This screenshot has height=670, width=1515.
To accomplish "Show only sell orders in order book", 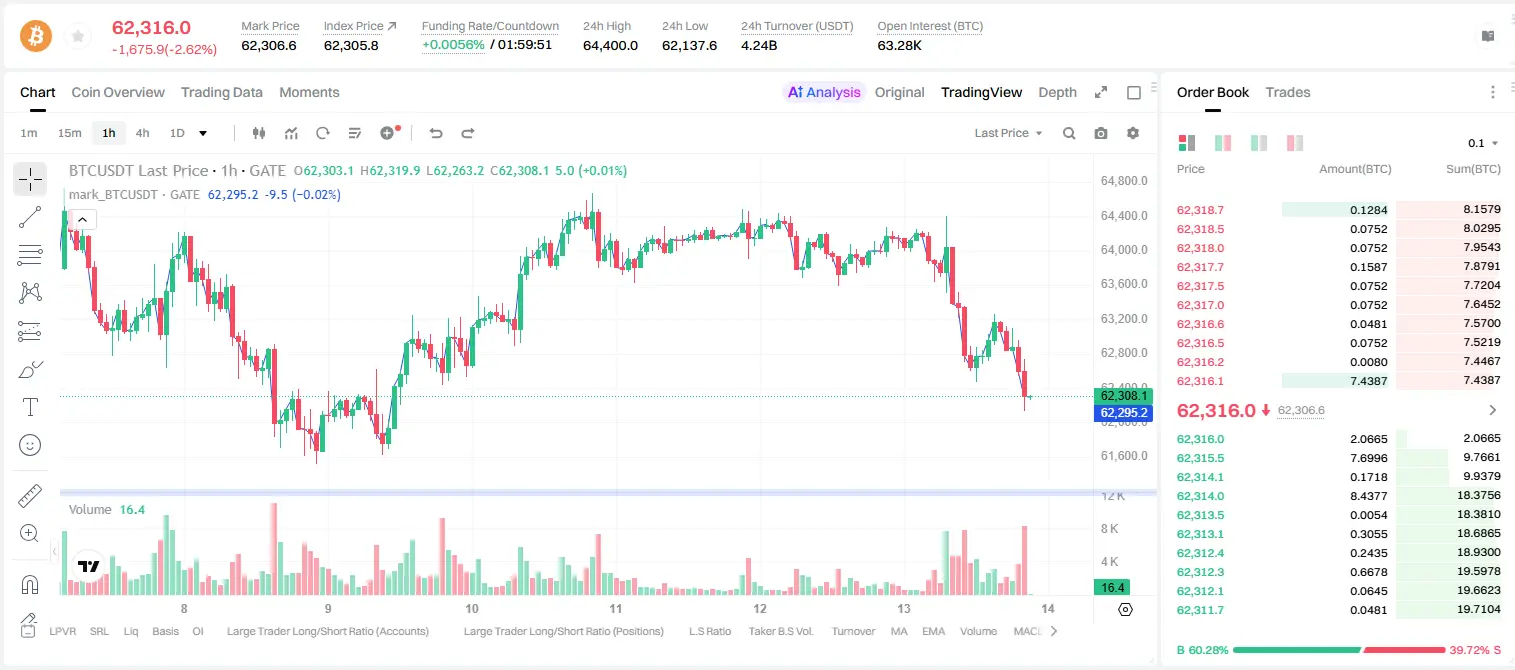I will tap(1295, 143).
